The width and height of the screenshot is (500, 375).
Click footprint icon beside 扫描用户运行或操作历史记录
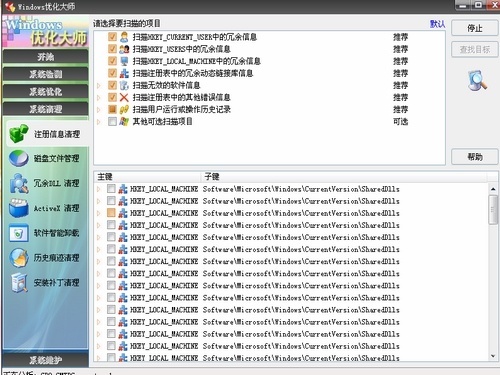pyautogui.click(x=124, y=109)
